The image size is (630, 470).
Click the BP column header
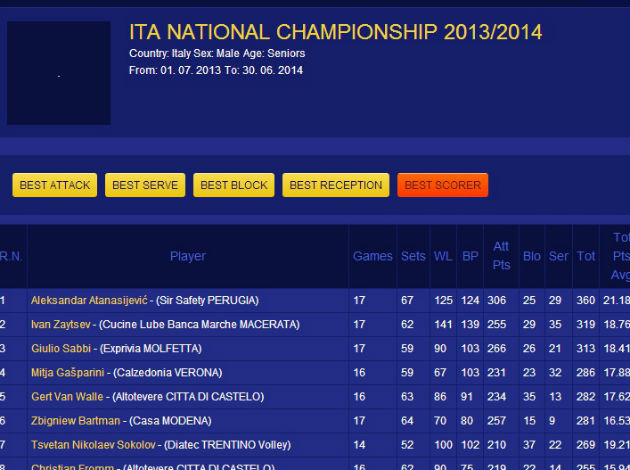tap(470, 257)
